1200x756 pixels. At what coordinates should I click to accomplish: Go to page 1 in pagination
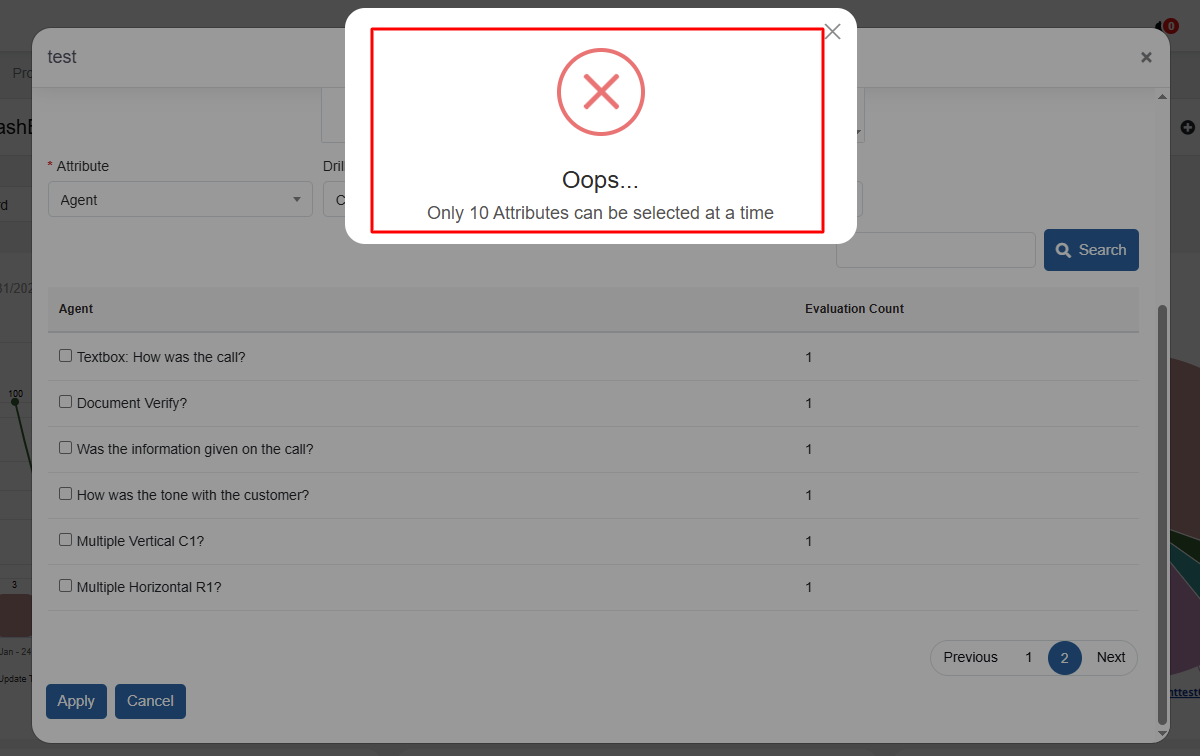[x=1028, y=658]
